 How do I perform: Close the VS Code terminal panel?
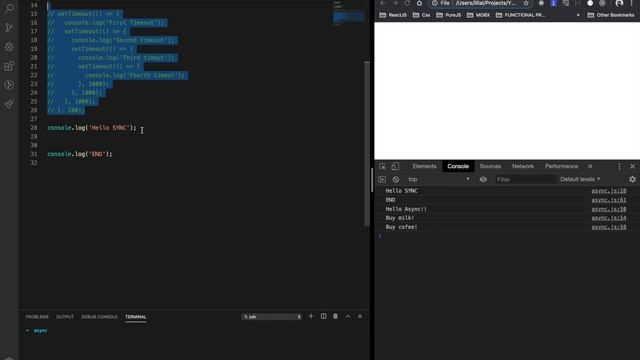[360, 316]
